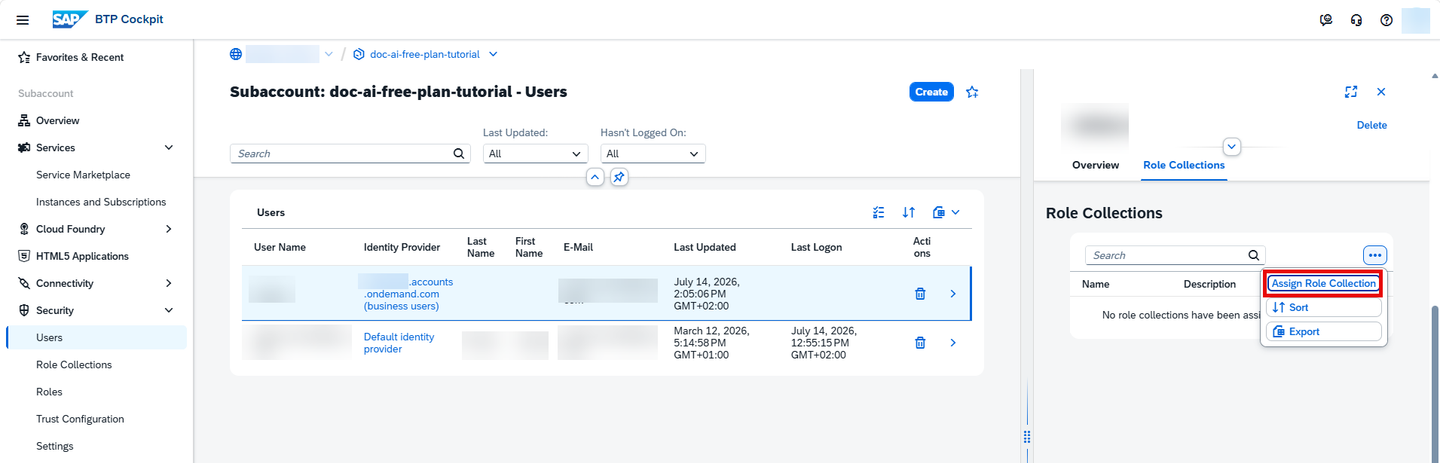The height and width of the screenshot is (463, 1440).
Task: Close the user details panel
Action: tap(1381, 92)
